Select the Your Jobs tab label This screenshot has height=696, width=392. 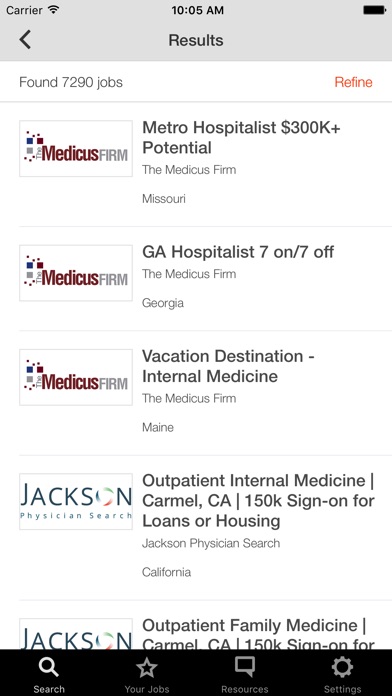click(147, 689)
